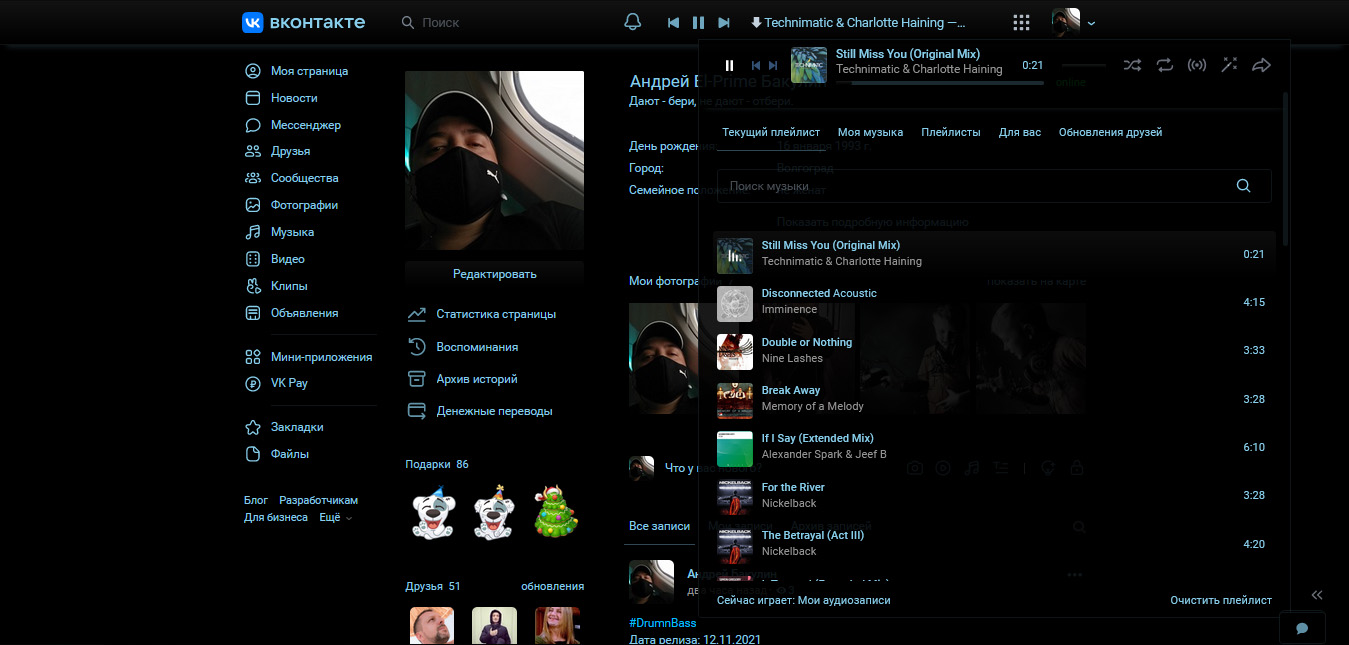Pause playback in the top bar
Screen dimensions: 1349x645
click(698, 22)
